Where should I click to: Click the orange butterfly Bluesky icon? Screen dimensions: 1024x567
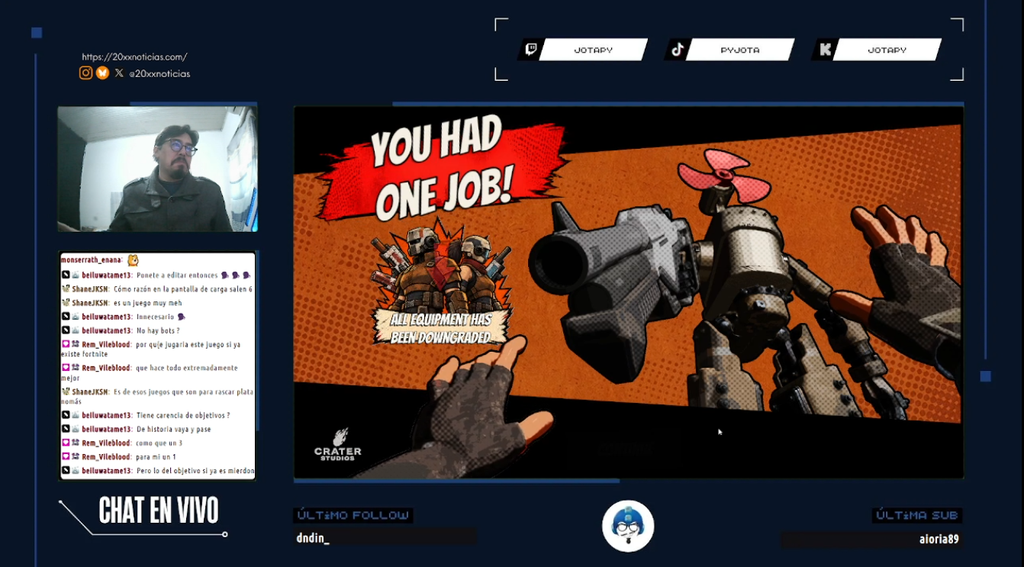tap(103, 73)
